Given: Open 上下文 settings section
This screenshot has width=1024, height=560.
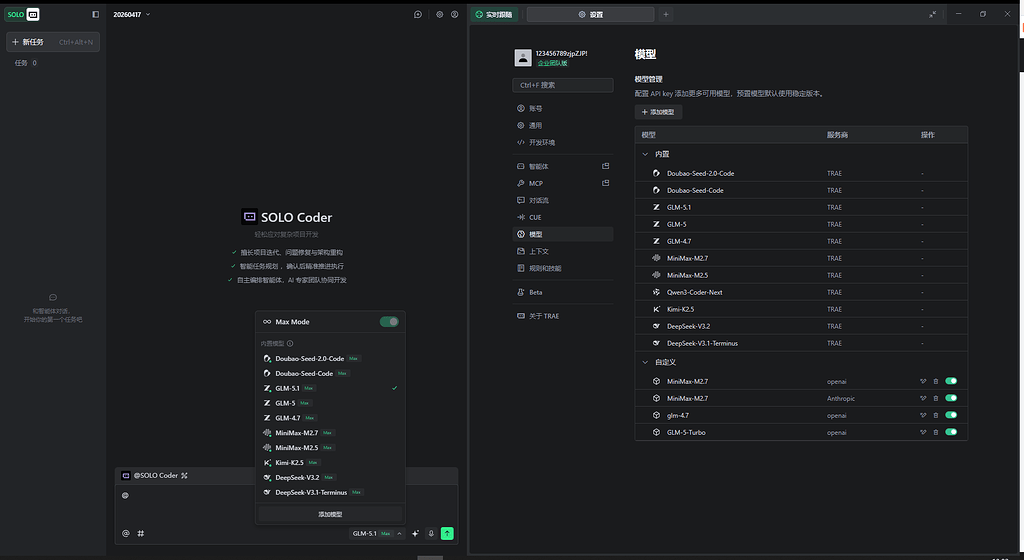Looking at the screenshot, I should pyautogui.click(x=562, y=251).
